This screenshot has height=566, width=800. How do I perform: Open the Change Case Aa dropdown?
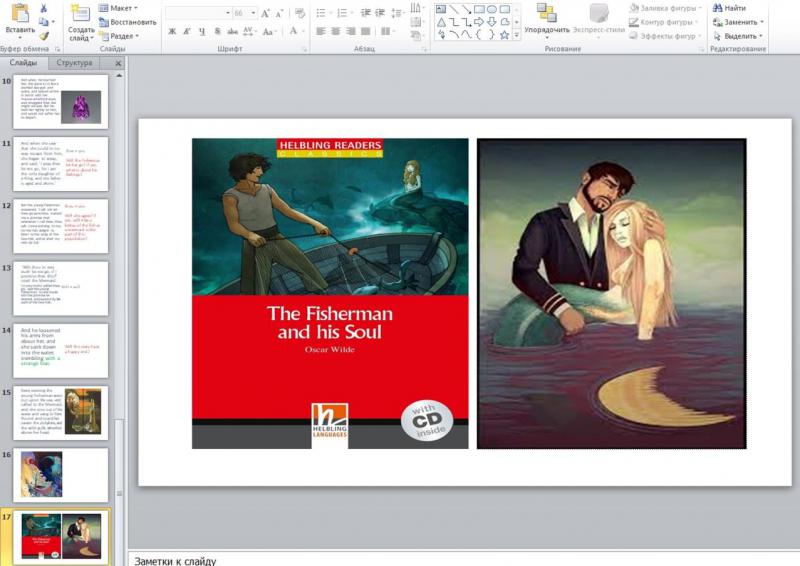(269, 32)
